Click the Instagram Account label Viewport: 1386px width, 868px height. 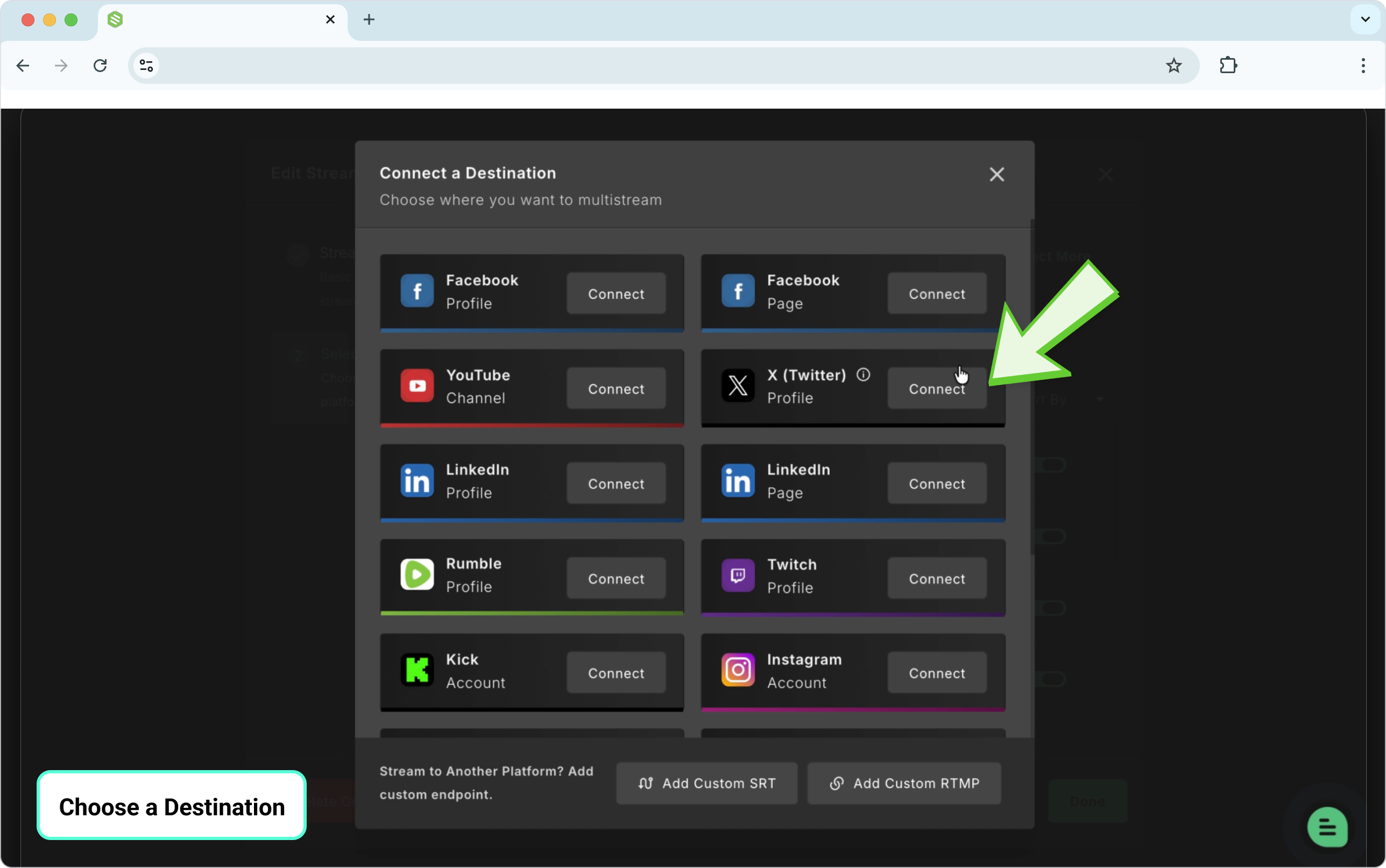click(x=804, y=671)
